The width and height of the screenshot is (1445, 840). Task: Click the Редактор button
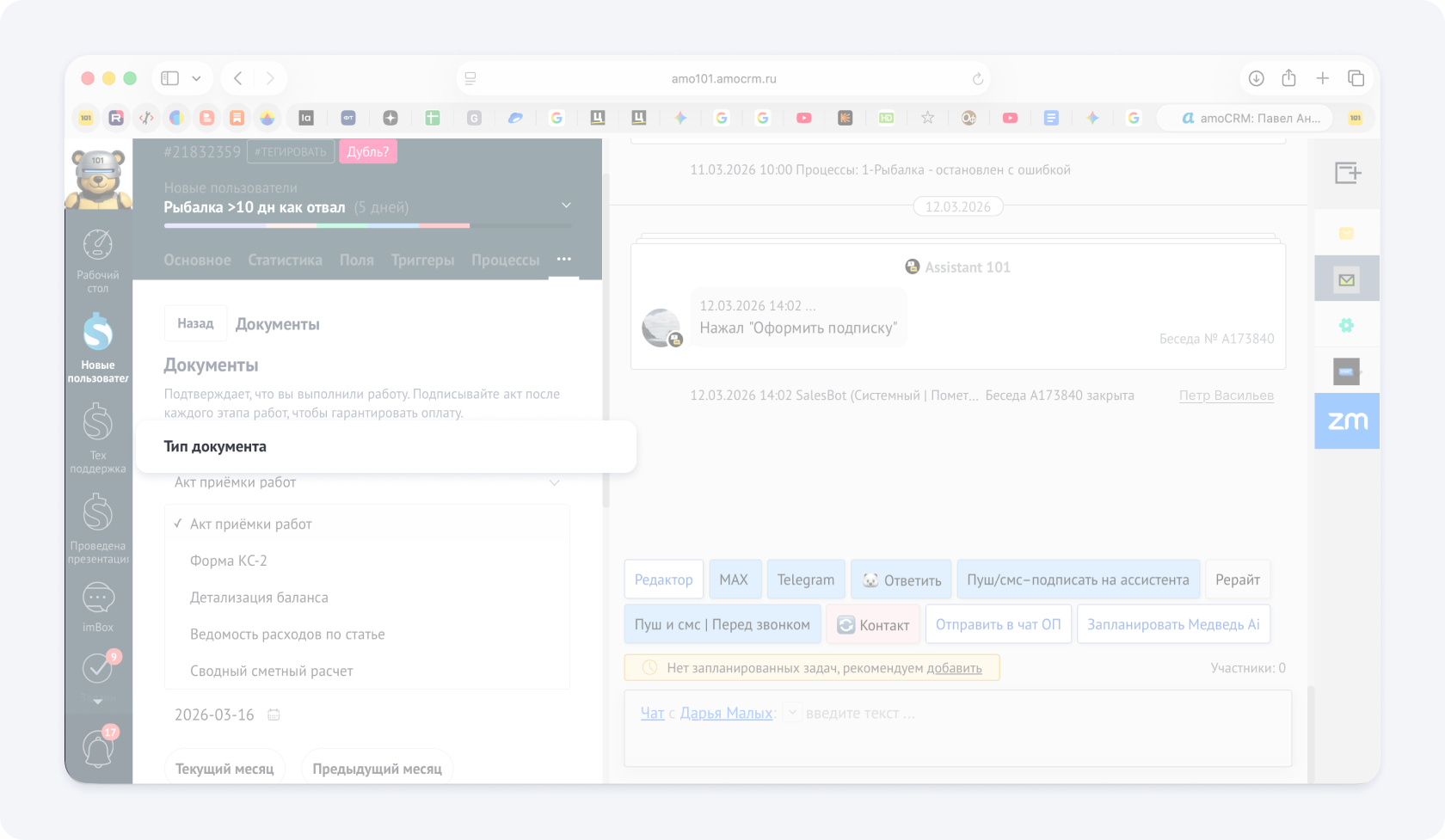pos(664,579)
